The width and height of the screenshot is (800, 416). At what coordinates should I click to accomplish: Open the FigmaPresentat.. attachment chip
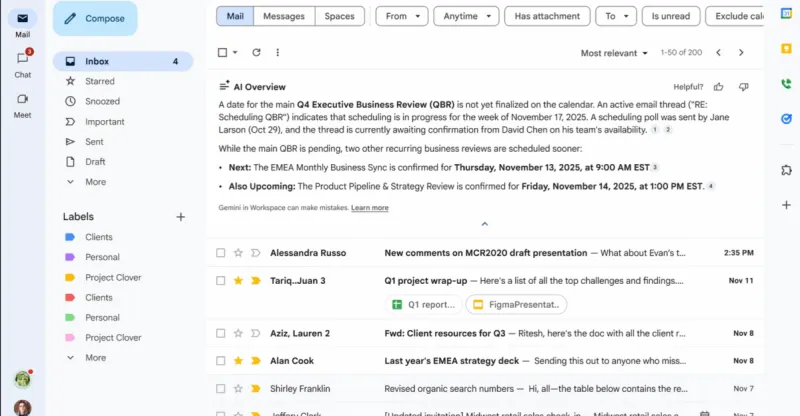[x=516, y=305]
